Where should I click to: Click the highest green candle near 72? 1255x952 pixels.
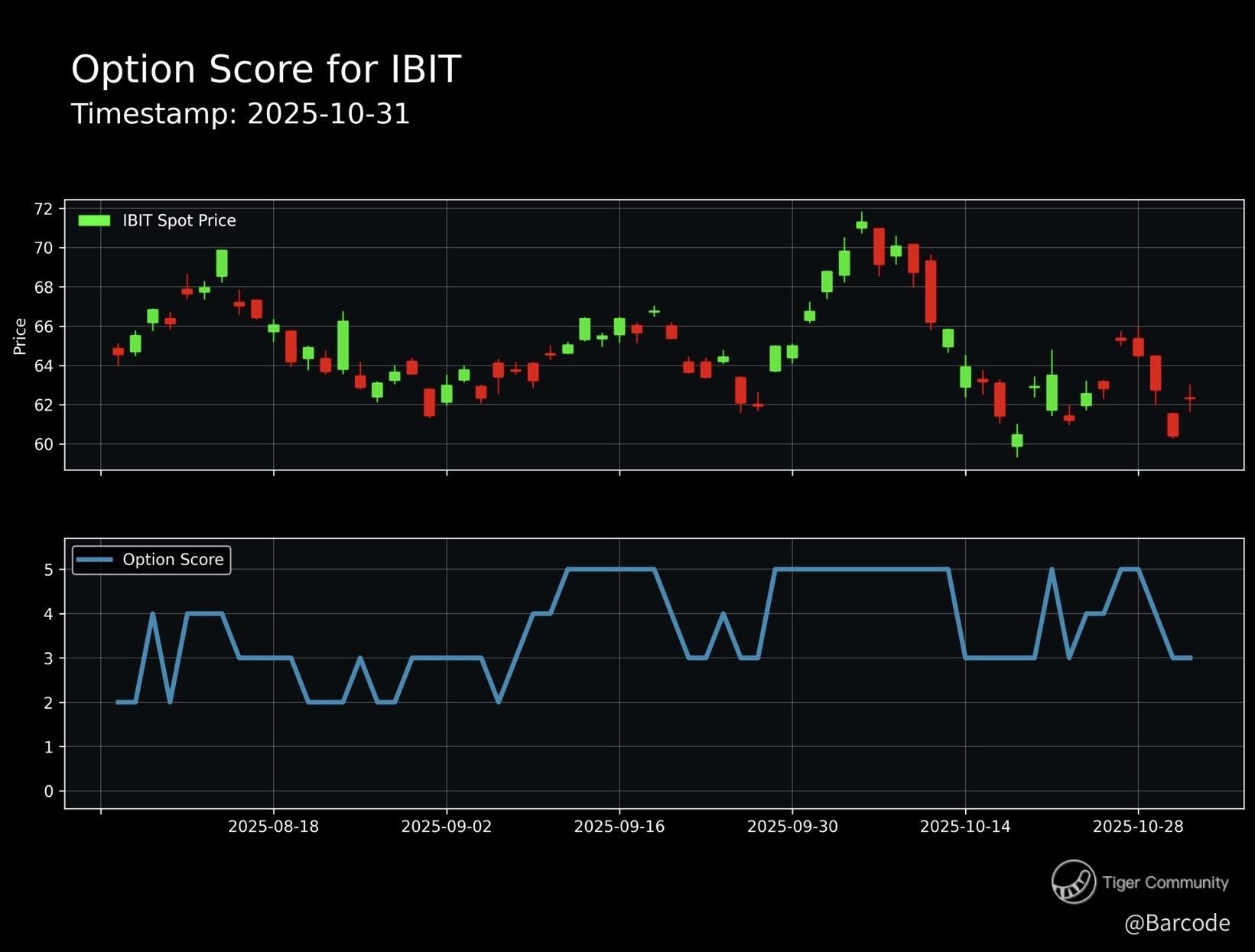862,225
